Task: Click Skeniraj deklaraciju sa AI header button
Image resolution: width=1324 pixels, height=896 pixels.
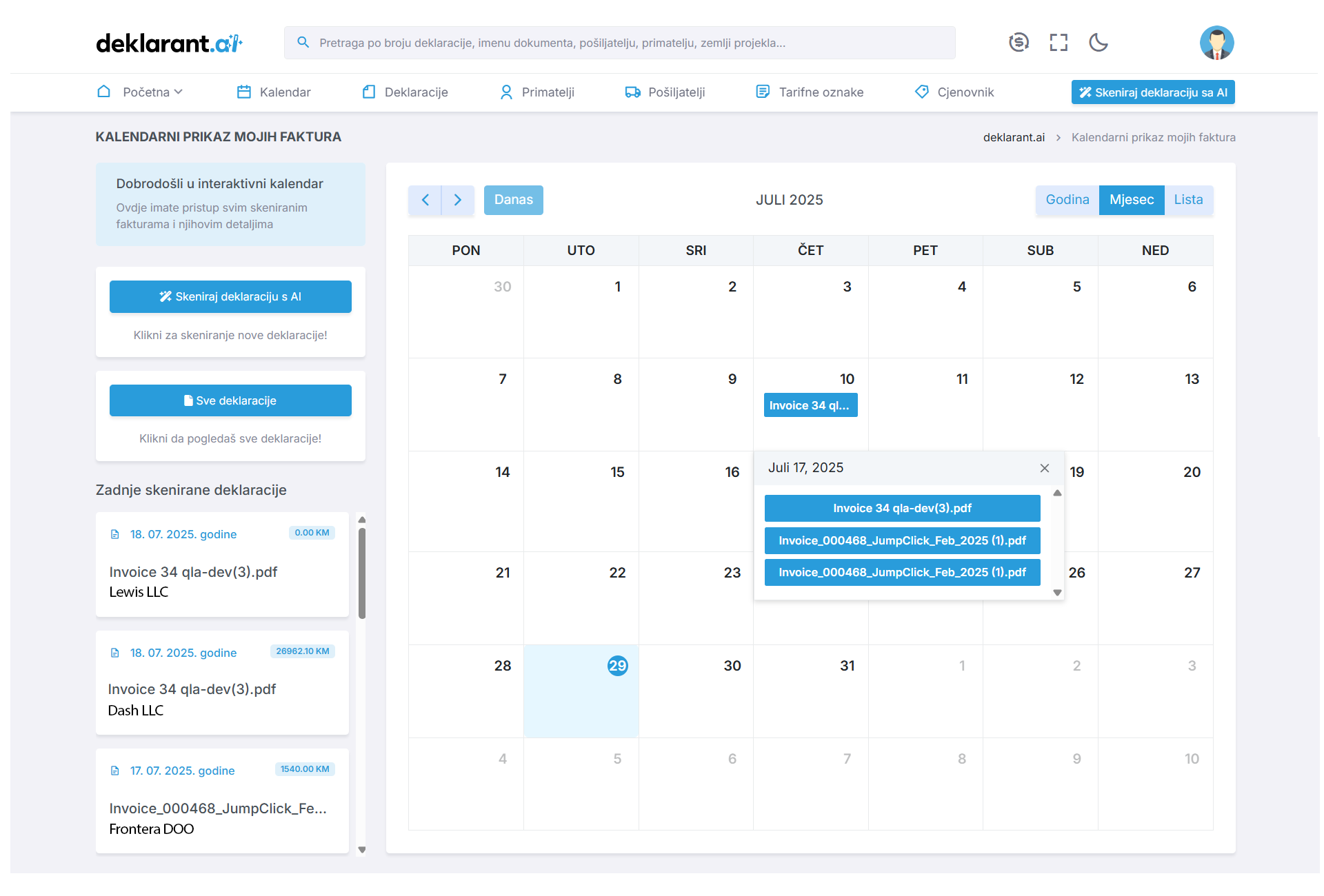Action: pos(1152,92)
